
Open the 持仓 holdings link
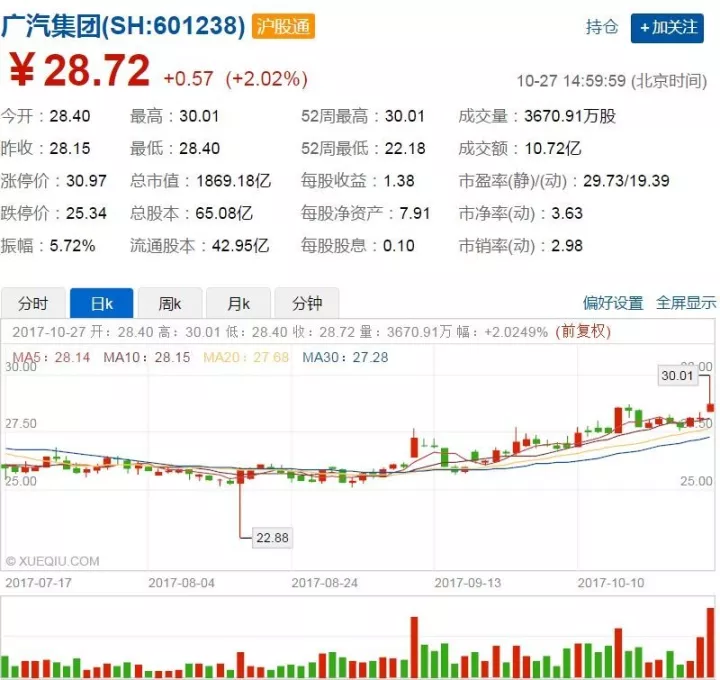[x=601, y=27]
